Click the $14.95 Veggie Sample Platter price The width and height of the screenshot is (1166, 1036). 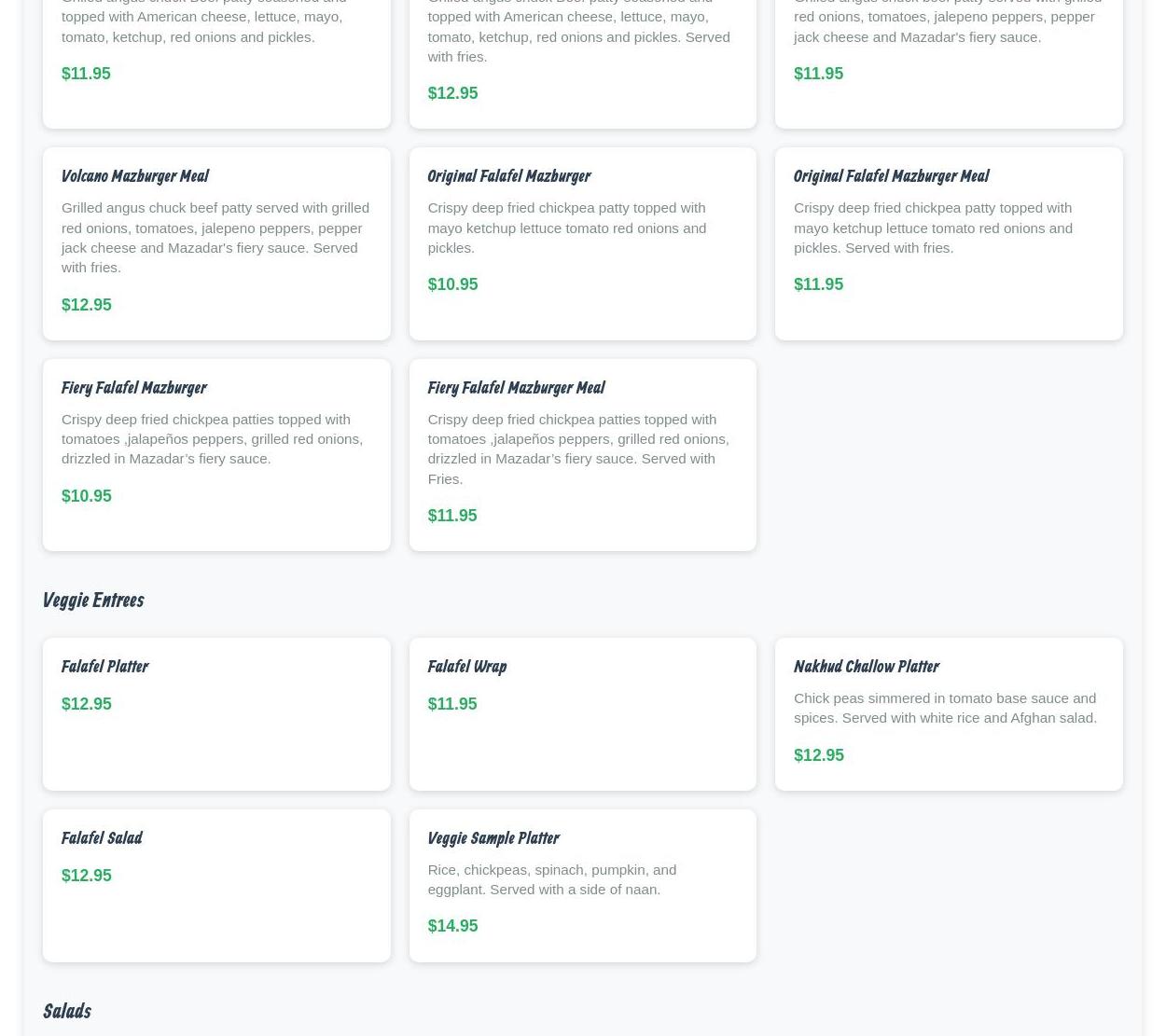pyautogui.click(x=452, y=926)
